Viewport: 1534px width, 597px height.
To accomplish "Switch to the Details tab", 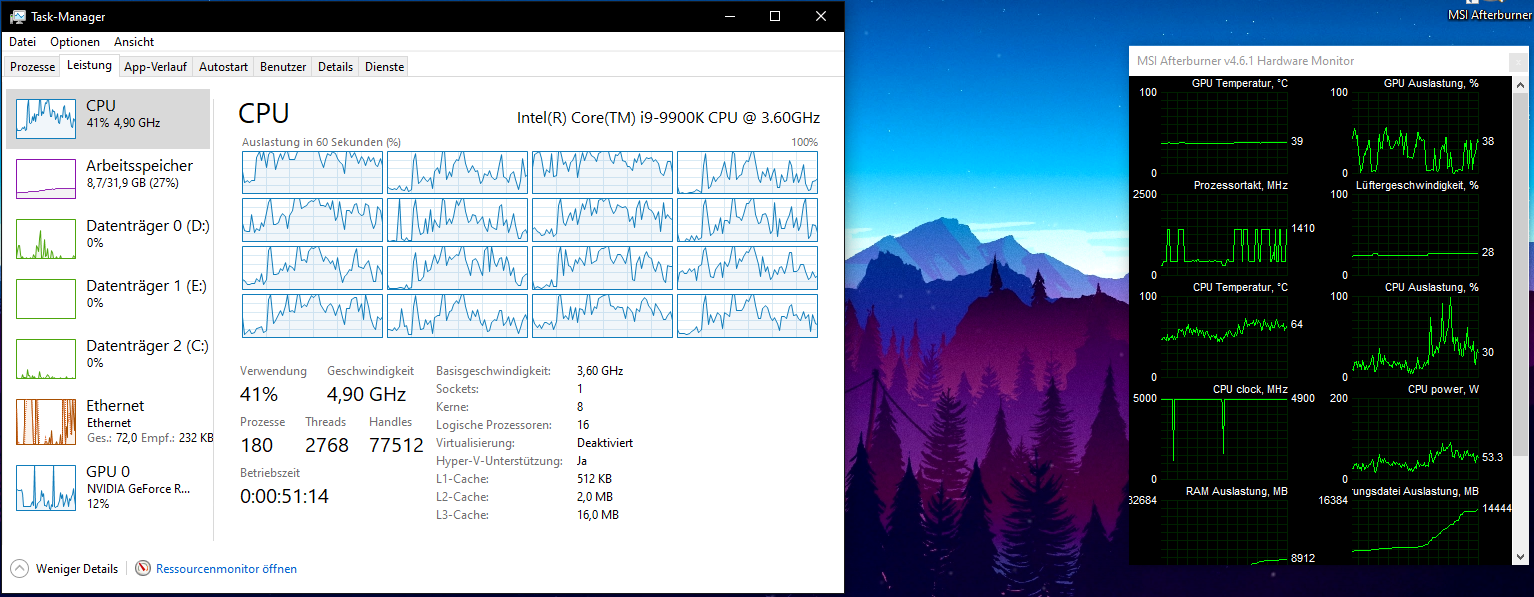I will (x=335, y=67).
